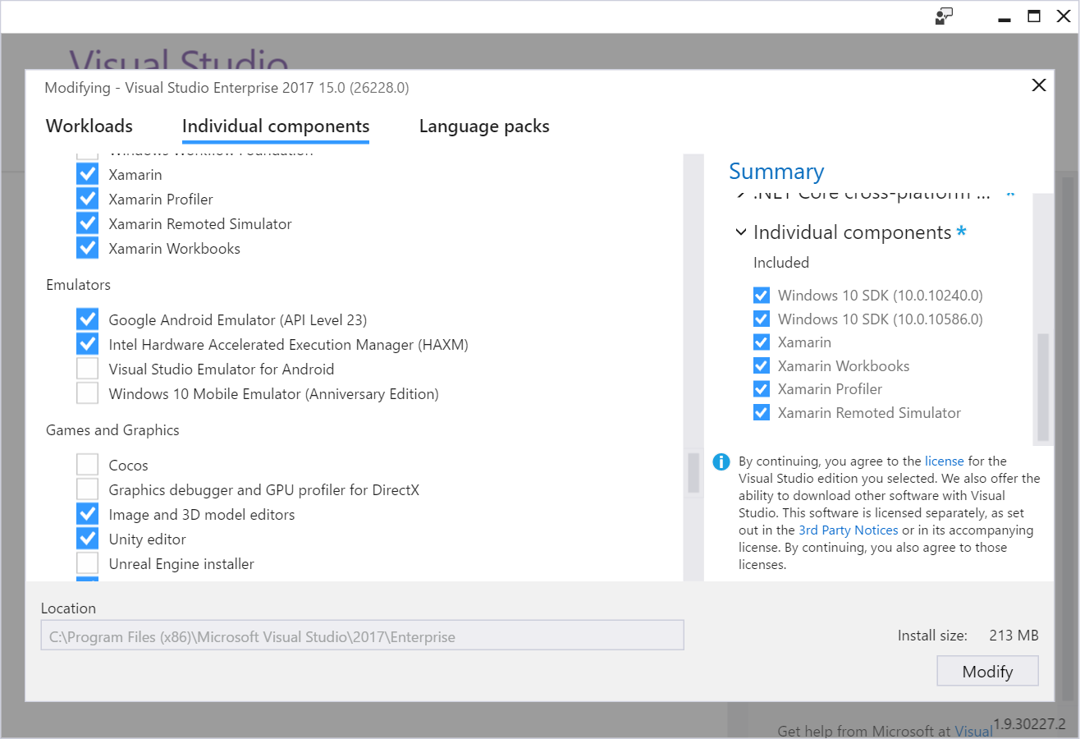Click the Install size 213 MB value
Viewport: 1080px width, 739px height.
coord(1013,635)
